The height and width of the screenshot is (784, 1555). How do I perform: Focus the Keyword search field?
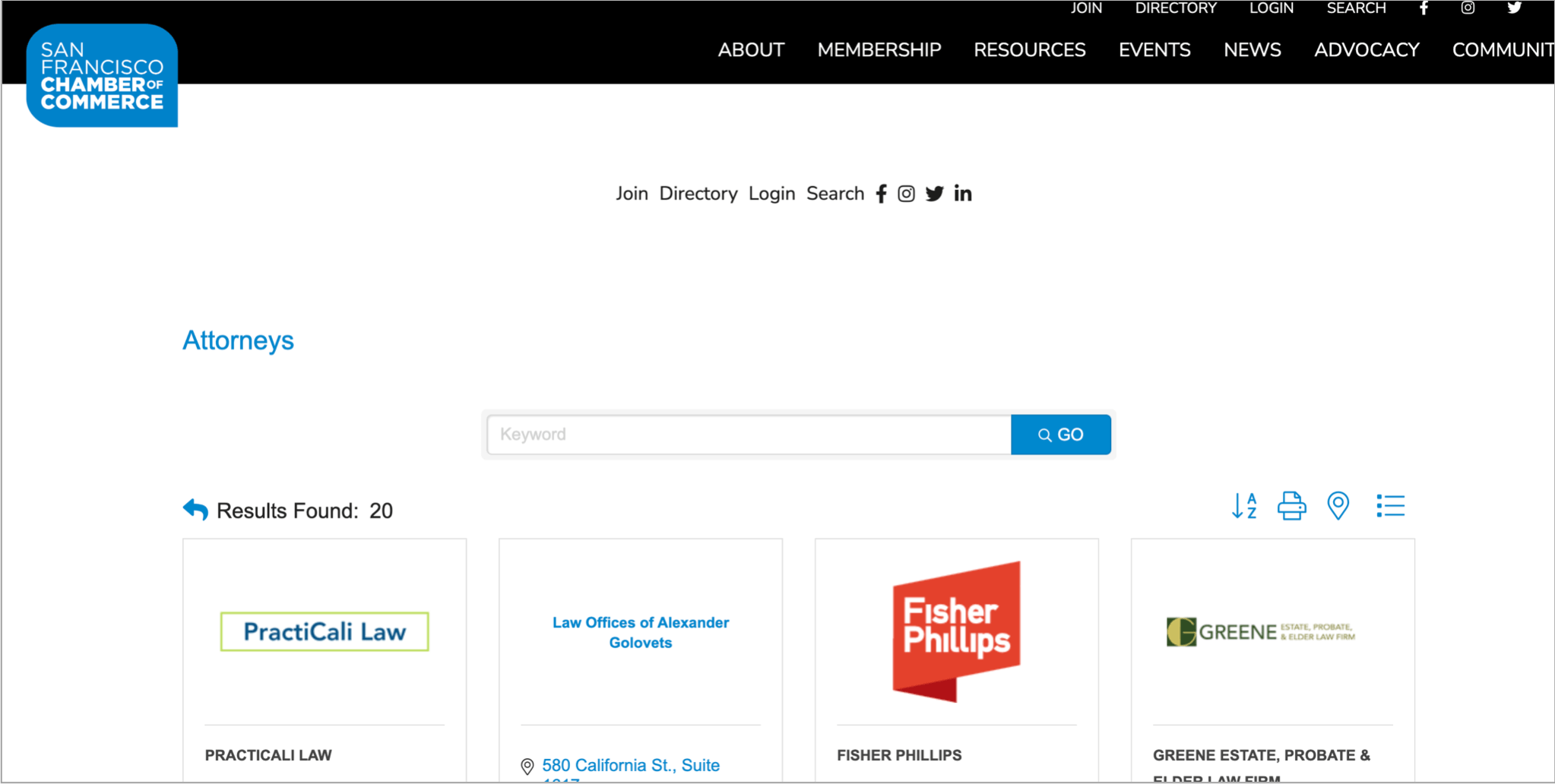click(x=749, y=435)
